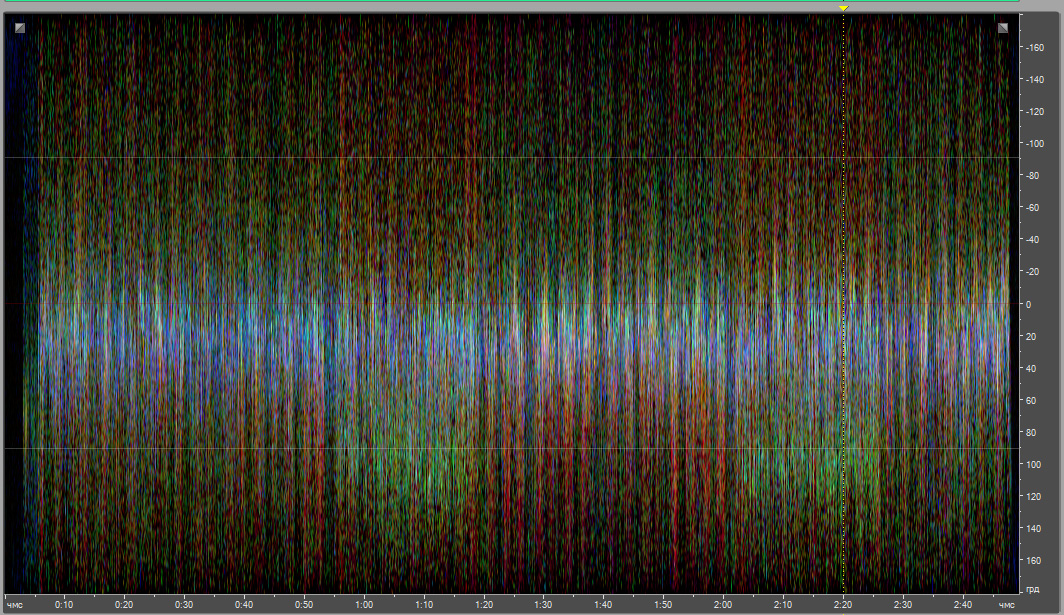Move cursor to 2:00 on ruler
Viewport: 1064px width, 615px height.
(723, 605)
